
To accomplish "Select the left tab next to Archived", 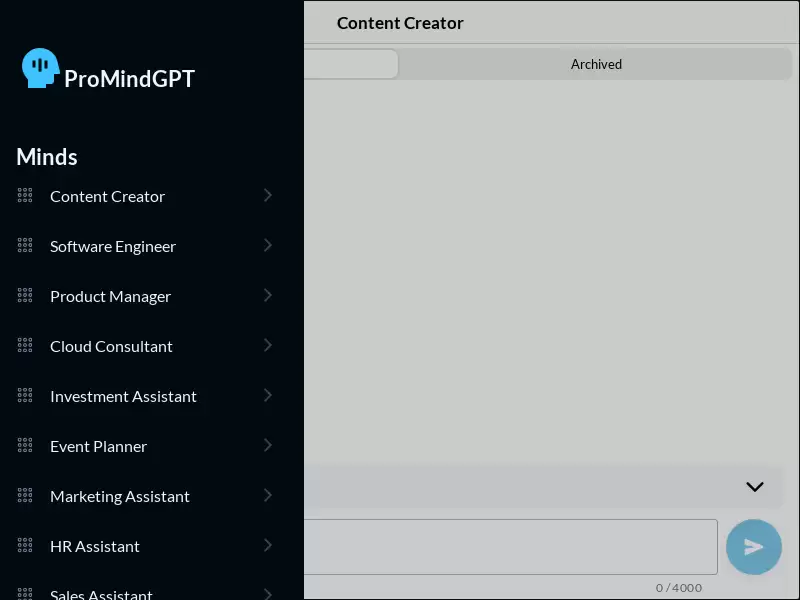I will point(351,64).
